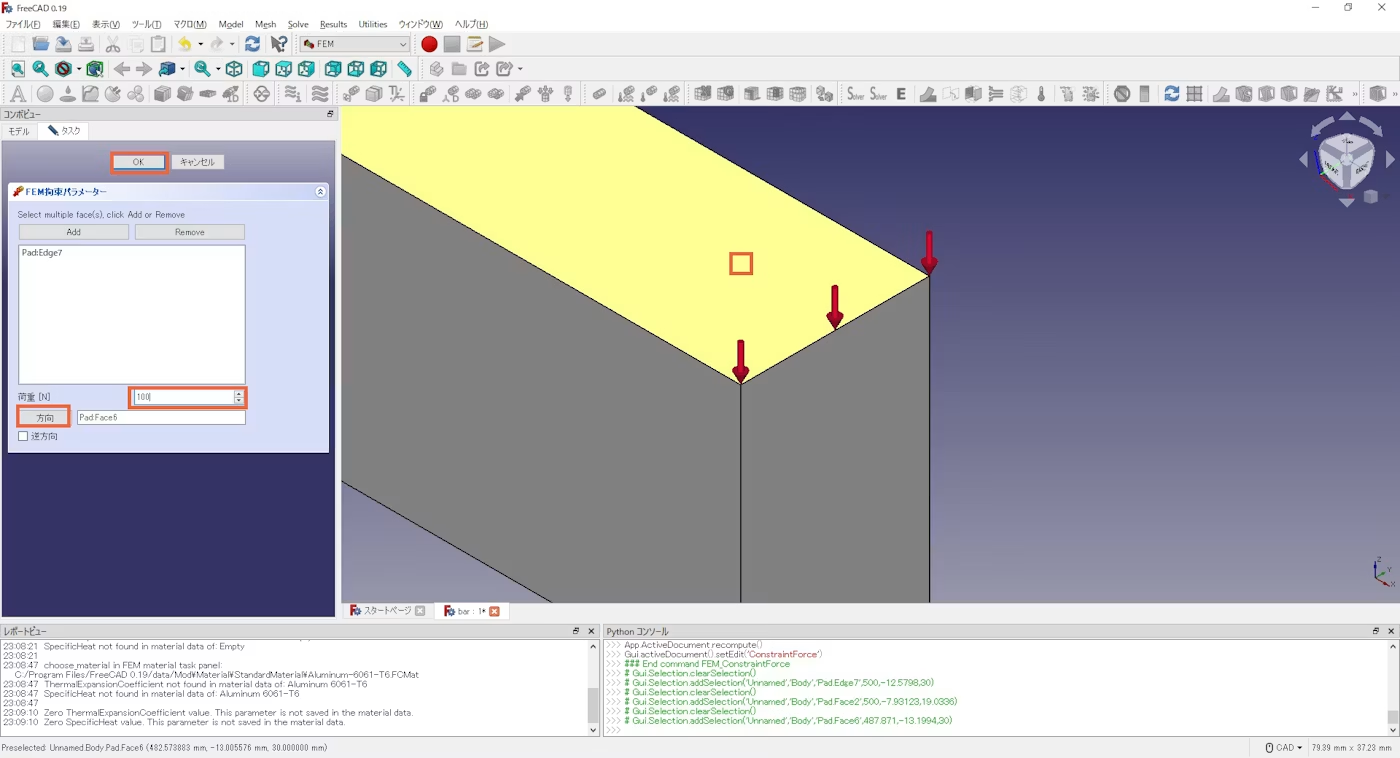Close the Python コンソール panel
This screenshot has width=1400, height=758.
[x=1392, y=631]
